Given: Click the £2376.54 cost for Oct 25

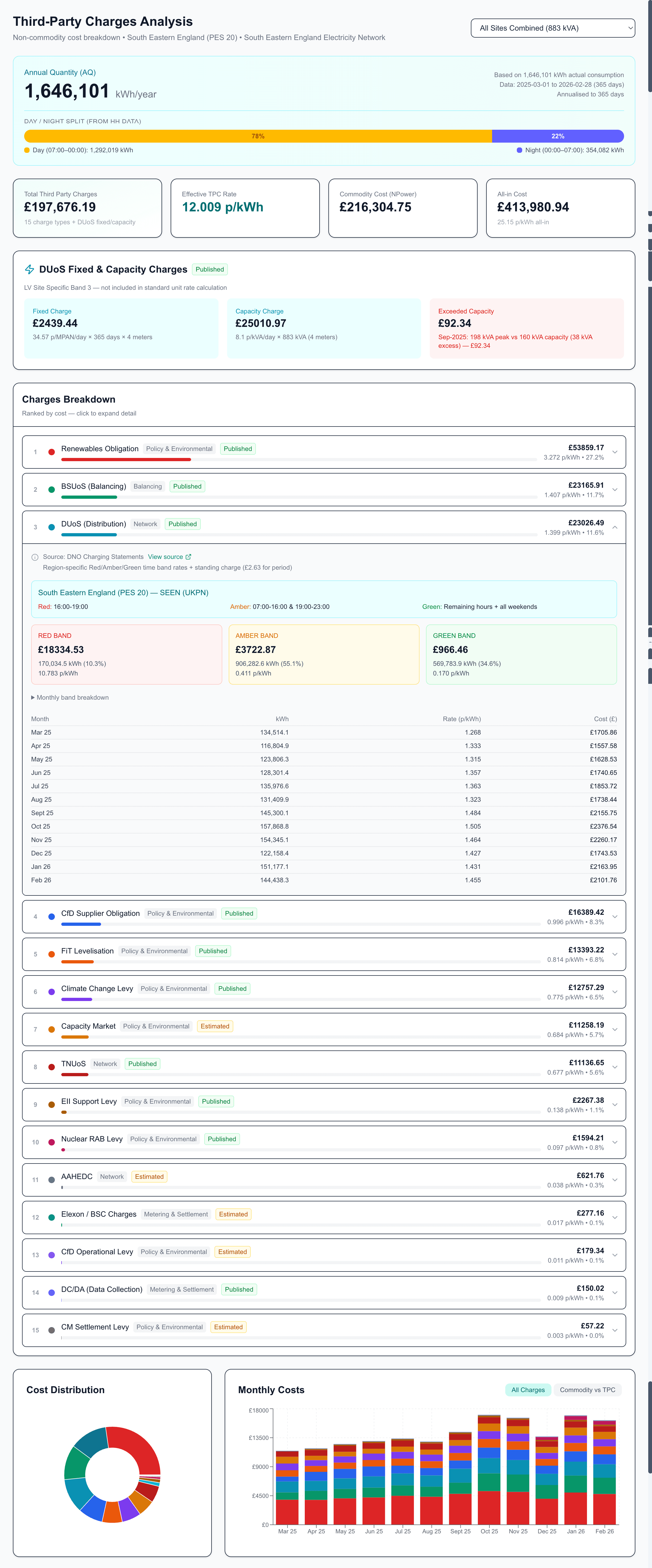Looking at the screenshot, I should (x=603, y=827).
